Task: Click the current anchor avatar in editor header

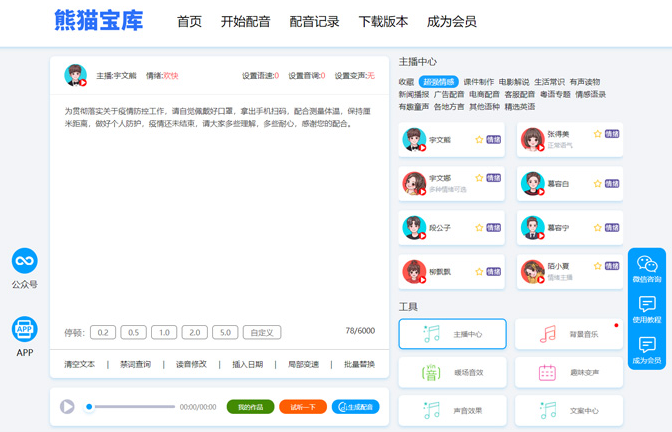Action: pos(75,75)
